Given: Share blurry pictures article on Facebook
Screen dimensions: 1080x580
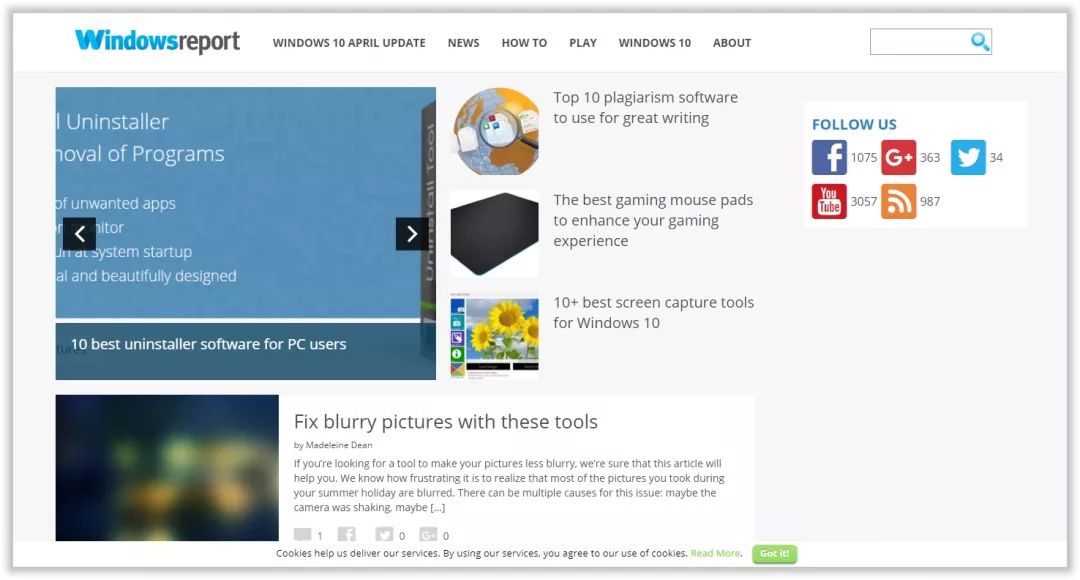Looking at the screenshot, I should [x=346, y=535].
